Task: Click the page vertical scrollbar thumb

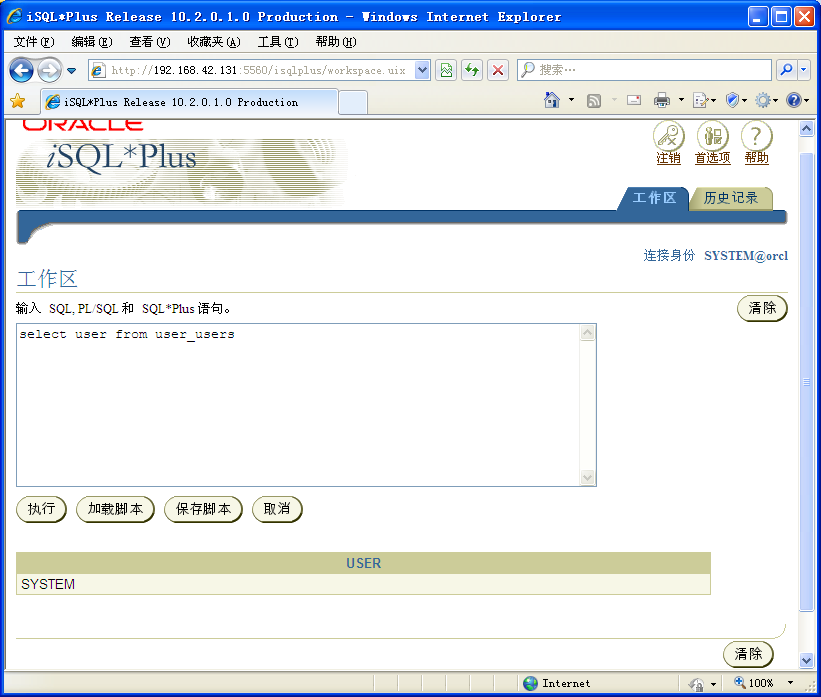Action: [806, 382]
